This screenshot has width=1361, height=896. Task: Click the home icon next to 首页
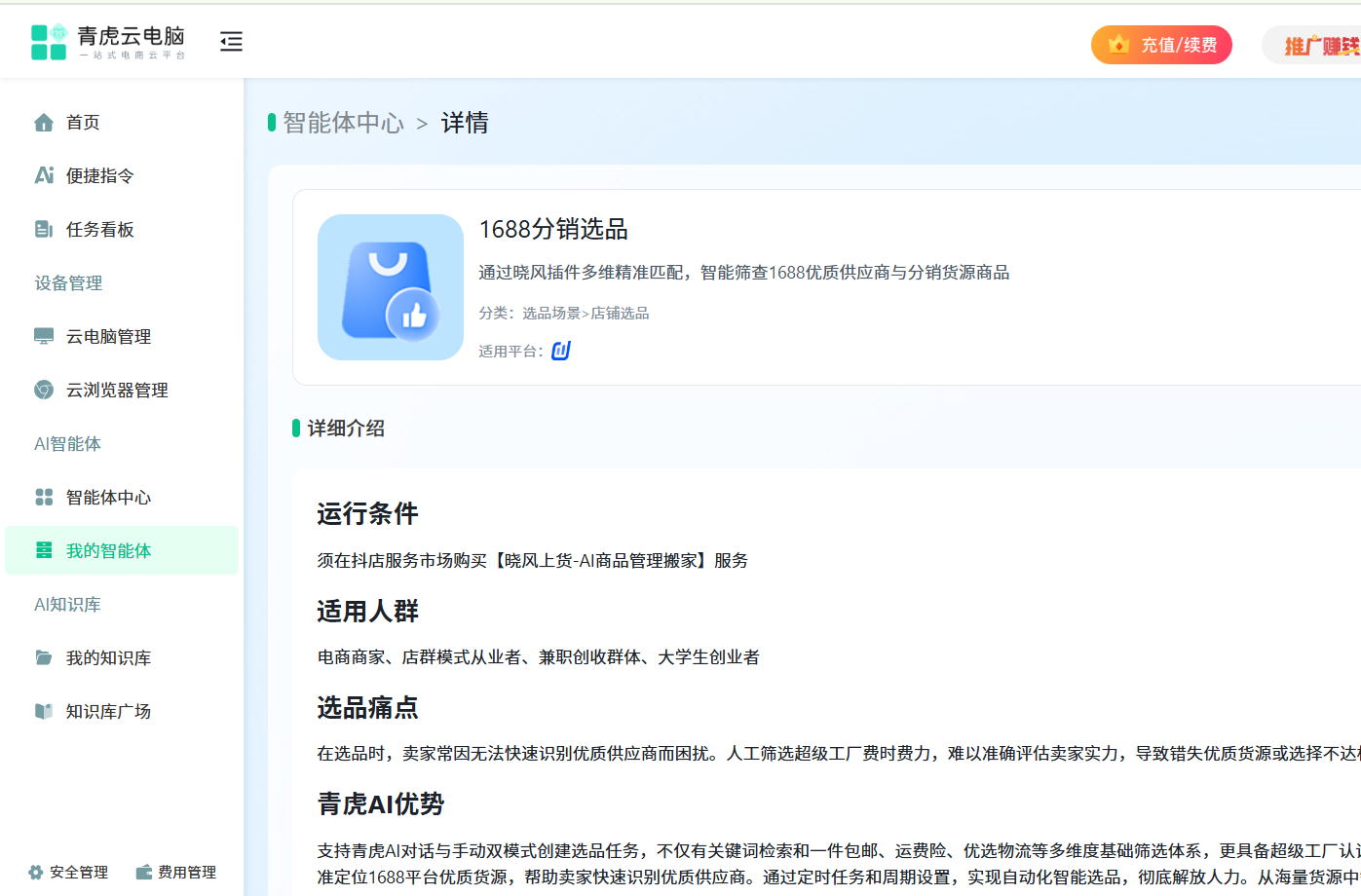44,123
